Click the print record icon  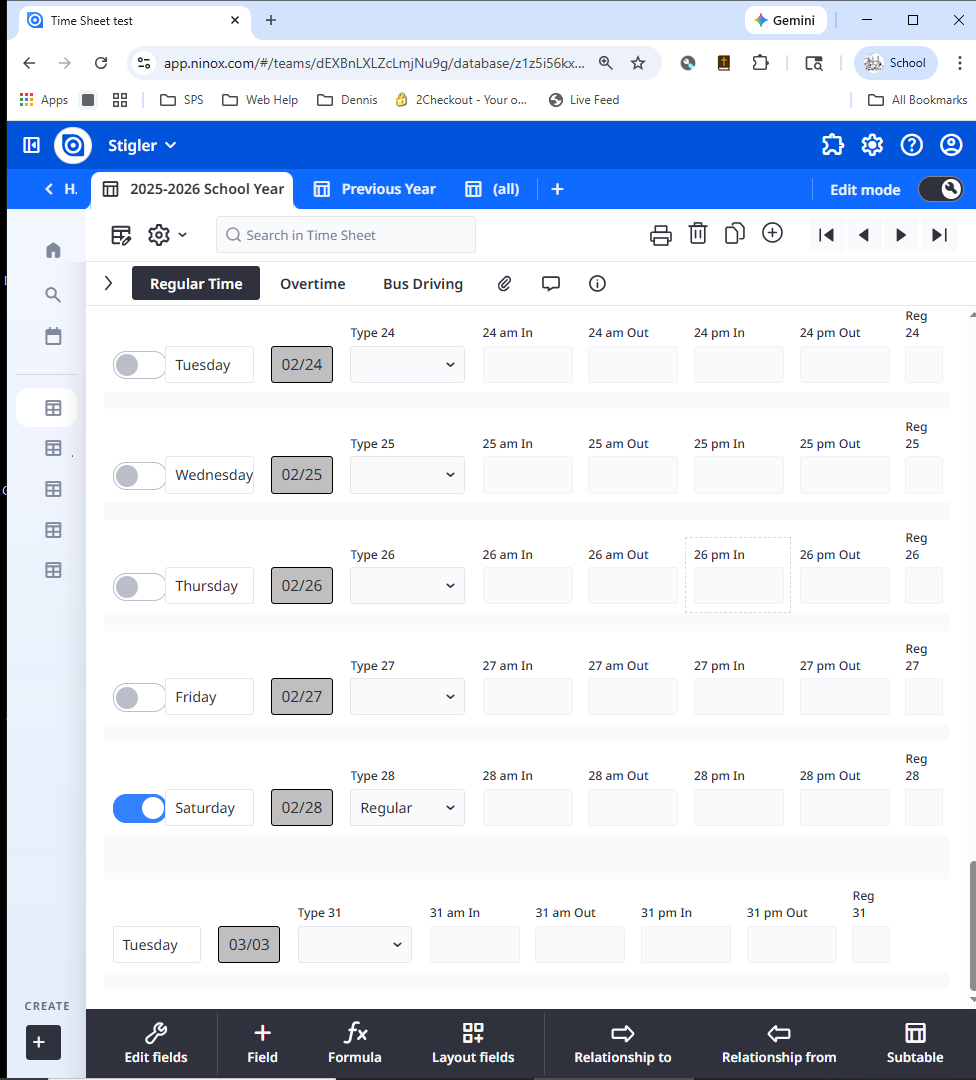[x=660, y=235]
